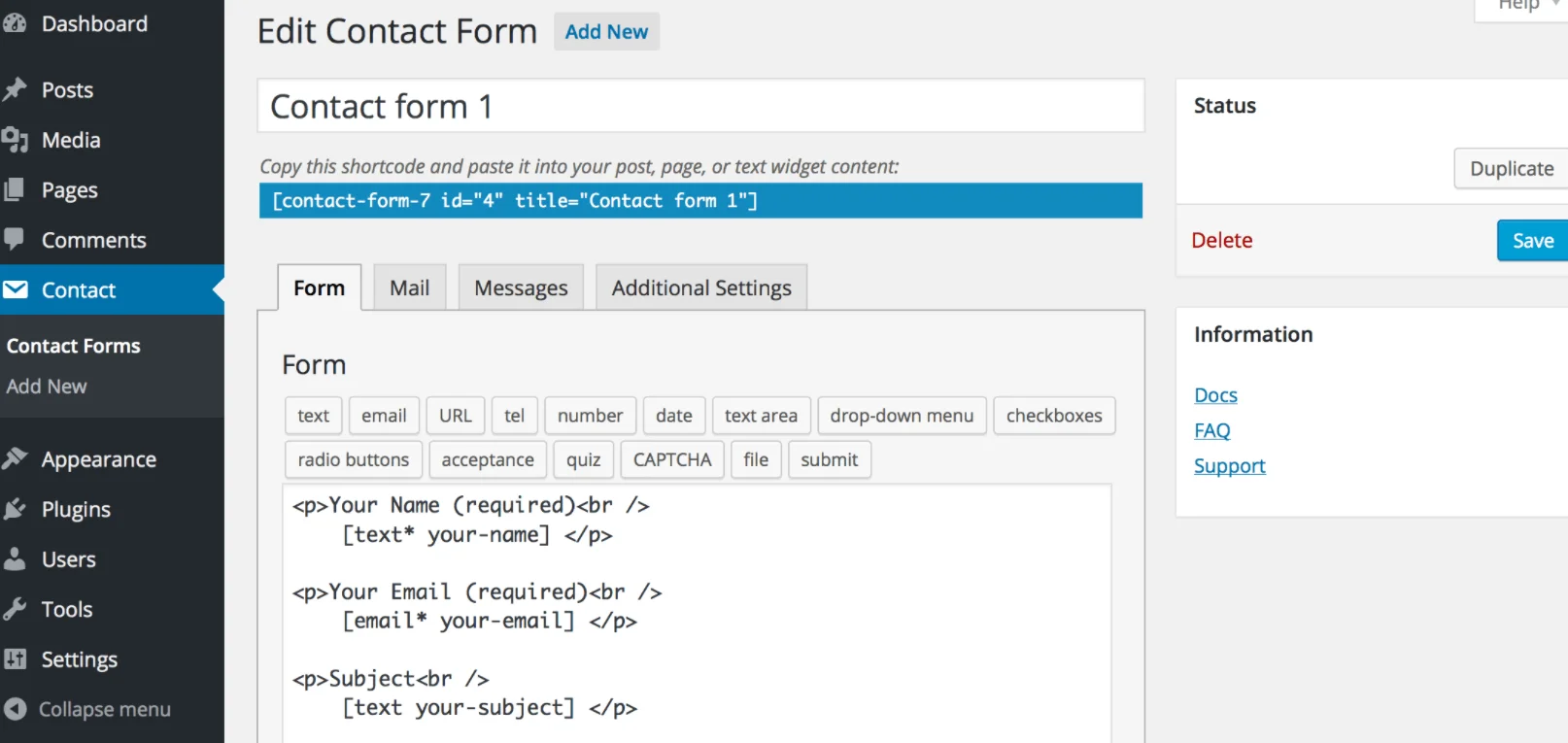Viewport: 1568px width, 743px height.
Task: Insert a checkboxes tag
Action: [1054, 416]
